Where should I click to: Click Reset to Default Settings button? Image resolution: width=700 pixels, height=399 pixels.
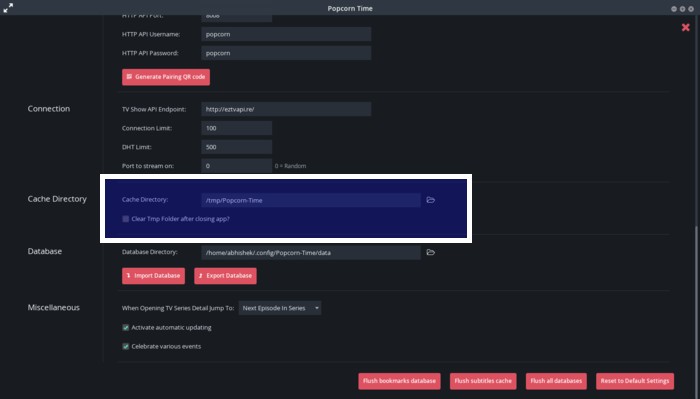click(x=635, y=381)
